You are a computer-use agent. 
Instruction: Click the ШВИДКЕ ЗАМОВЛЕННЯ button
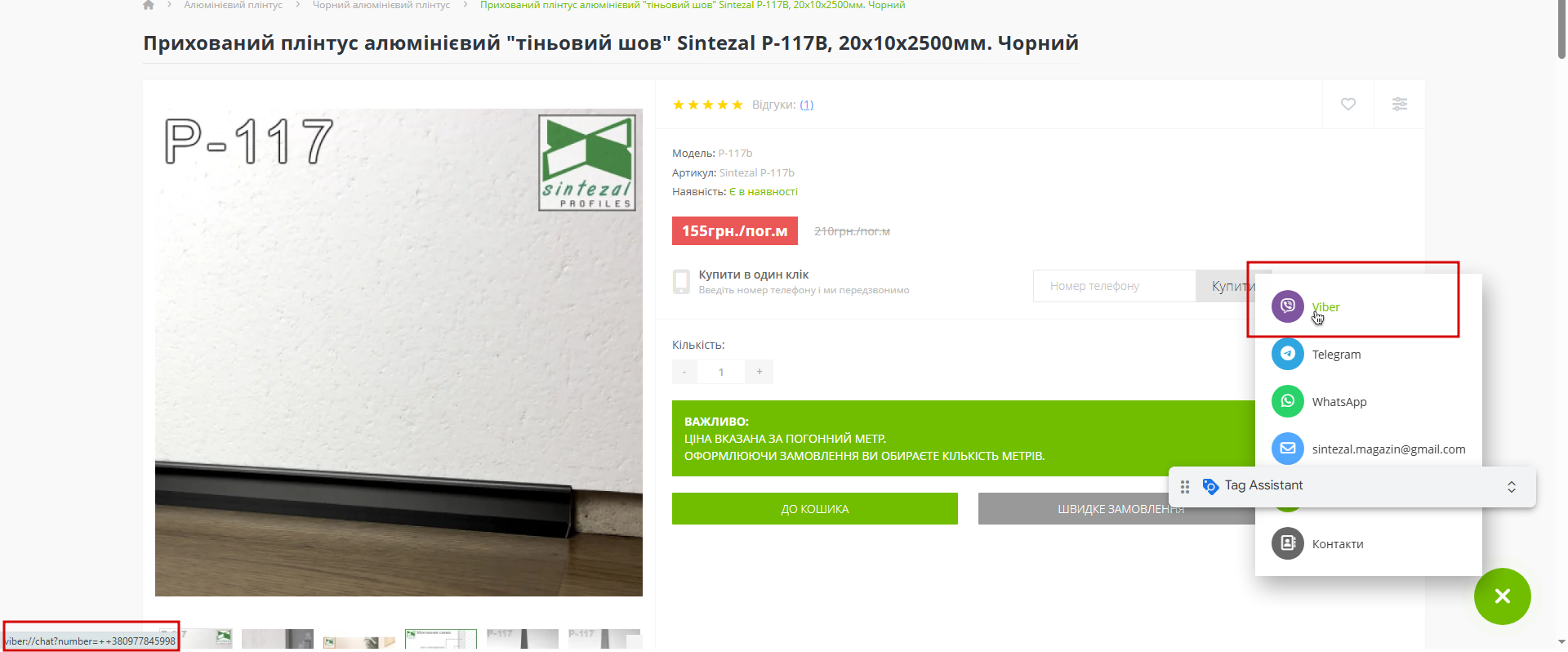[x=1116, y=509]
